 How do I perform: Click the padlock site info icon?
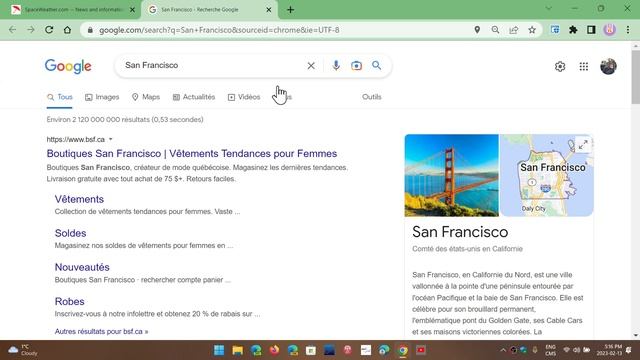tap(90, 30)
